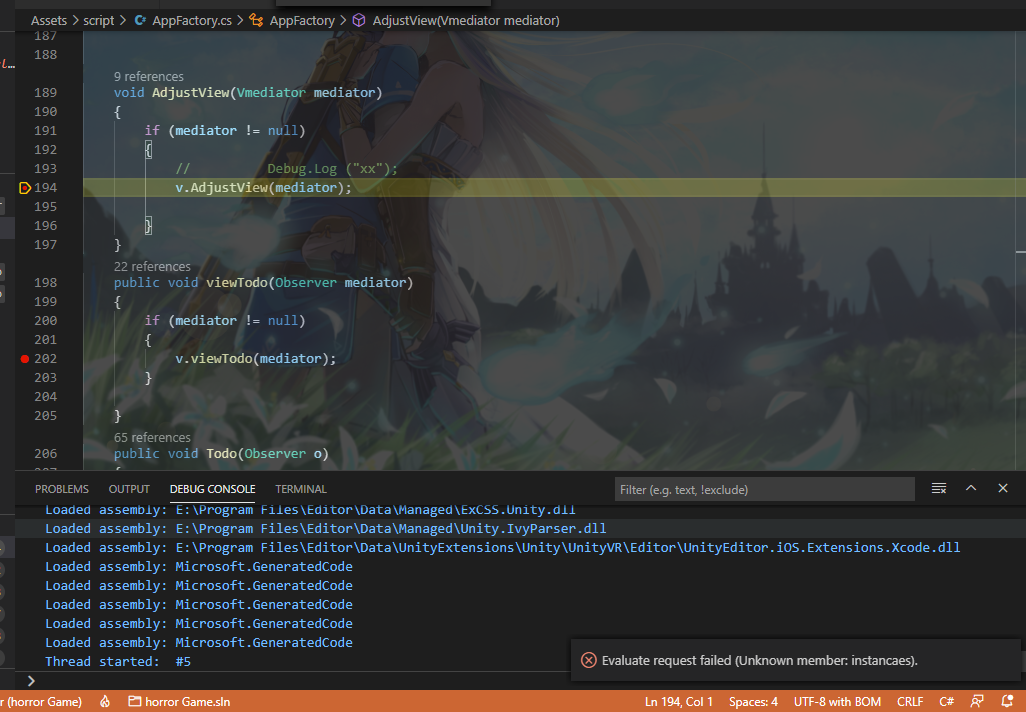Click the clear console lines icon

939,489
